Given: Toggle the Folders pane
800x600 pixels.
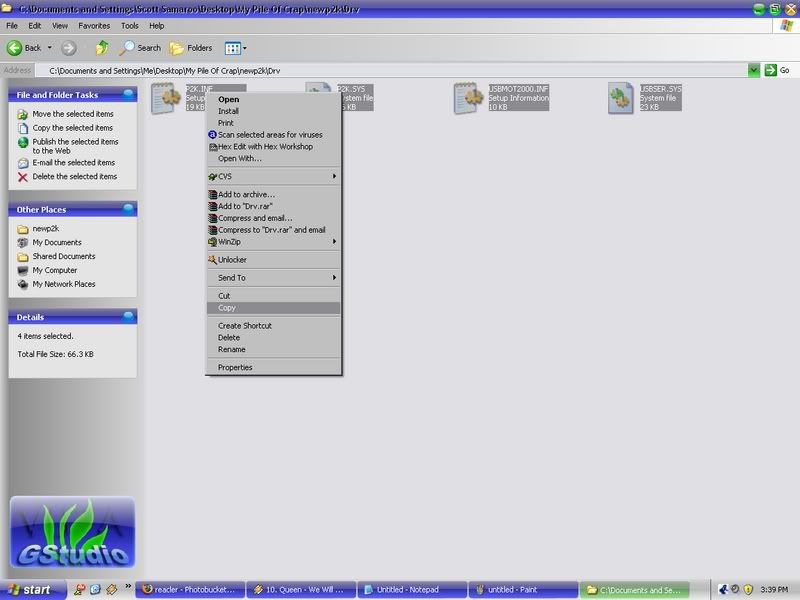Looking at the screenshot, I should click(191, 48).
